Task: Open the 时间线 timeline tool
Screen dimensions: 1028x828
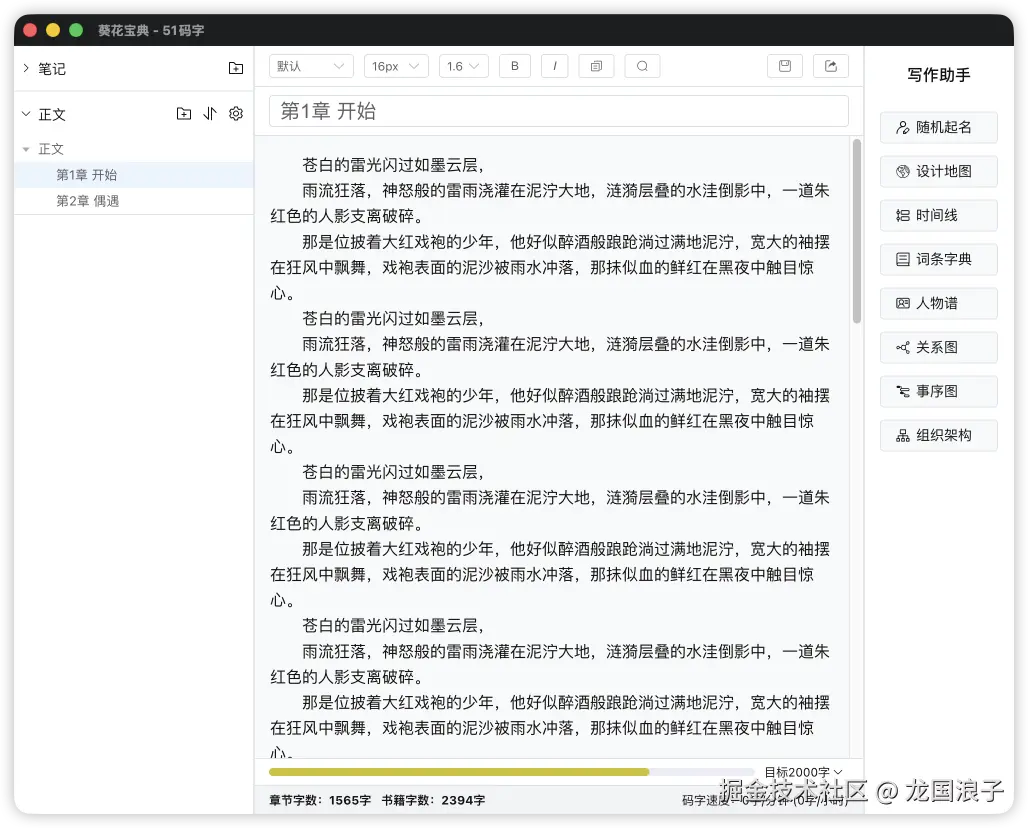Action: [937, 215]
